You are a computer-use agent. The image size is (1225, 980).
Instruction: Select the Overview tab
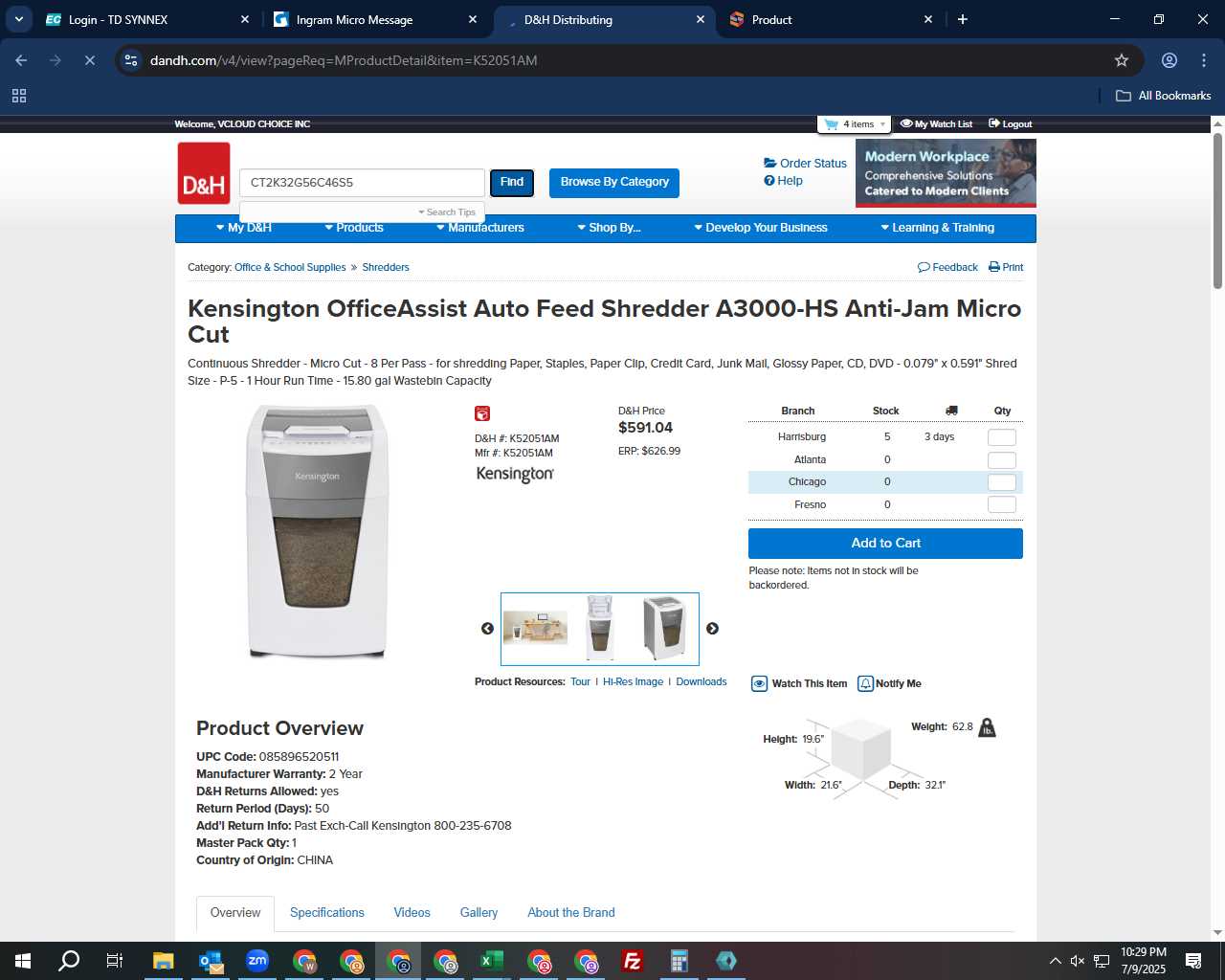pos(235,913)
